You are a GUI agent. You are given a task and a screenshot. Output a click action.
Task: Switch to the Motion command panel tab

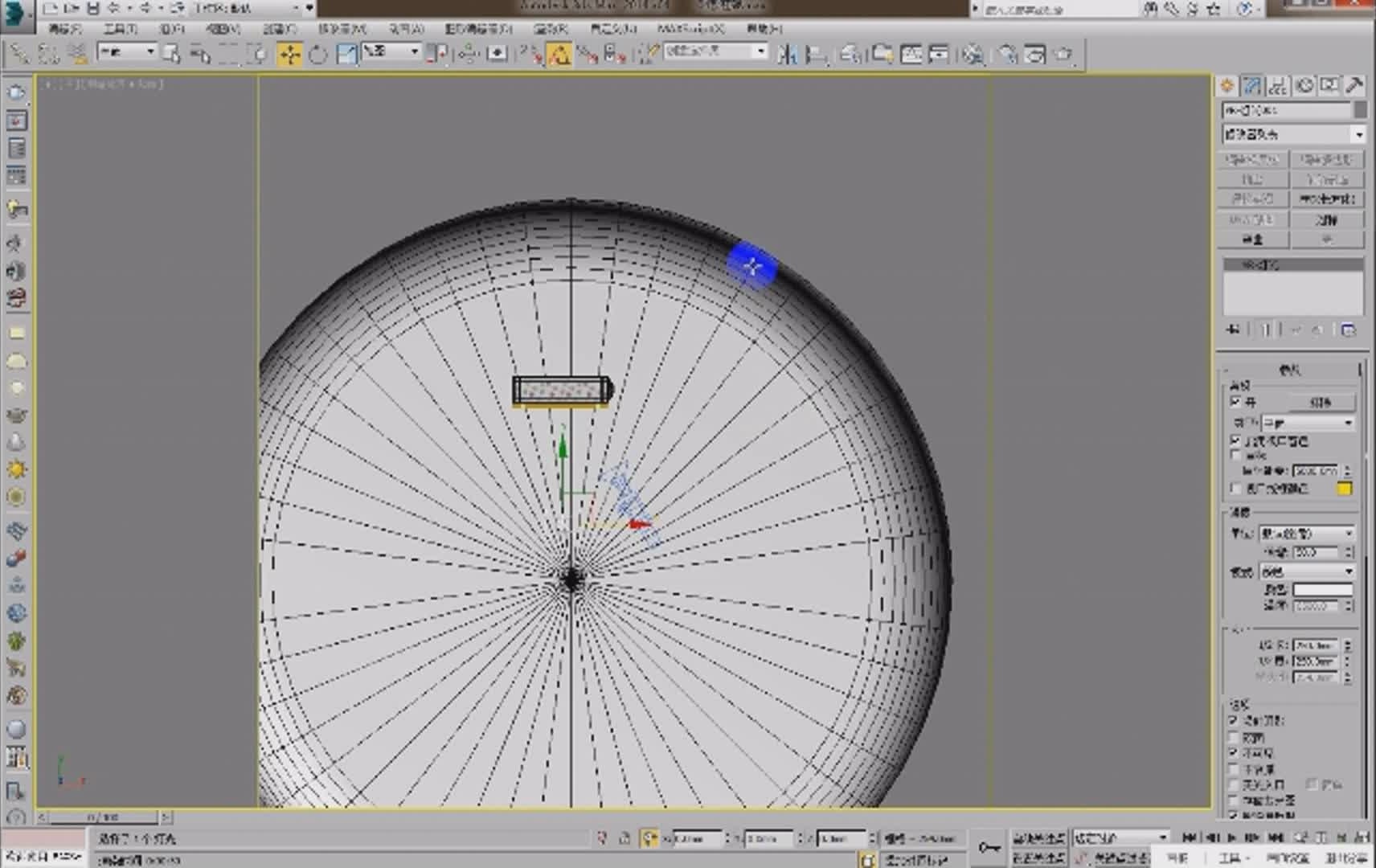pyautogui.click(x=1304, y=85)
